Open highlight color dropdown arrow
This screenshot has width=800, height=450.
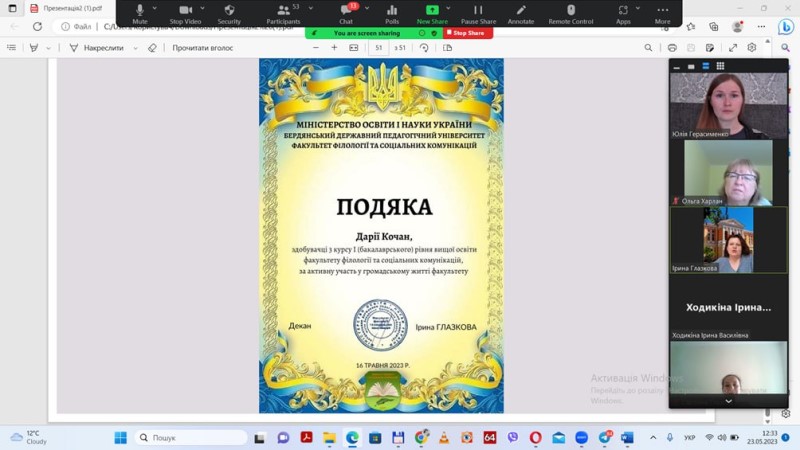pyautogui.click(x=48, y=48)
